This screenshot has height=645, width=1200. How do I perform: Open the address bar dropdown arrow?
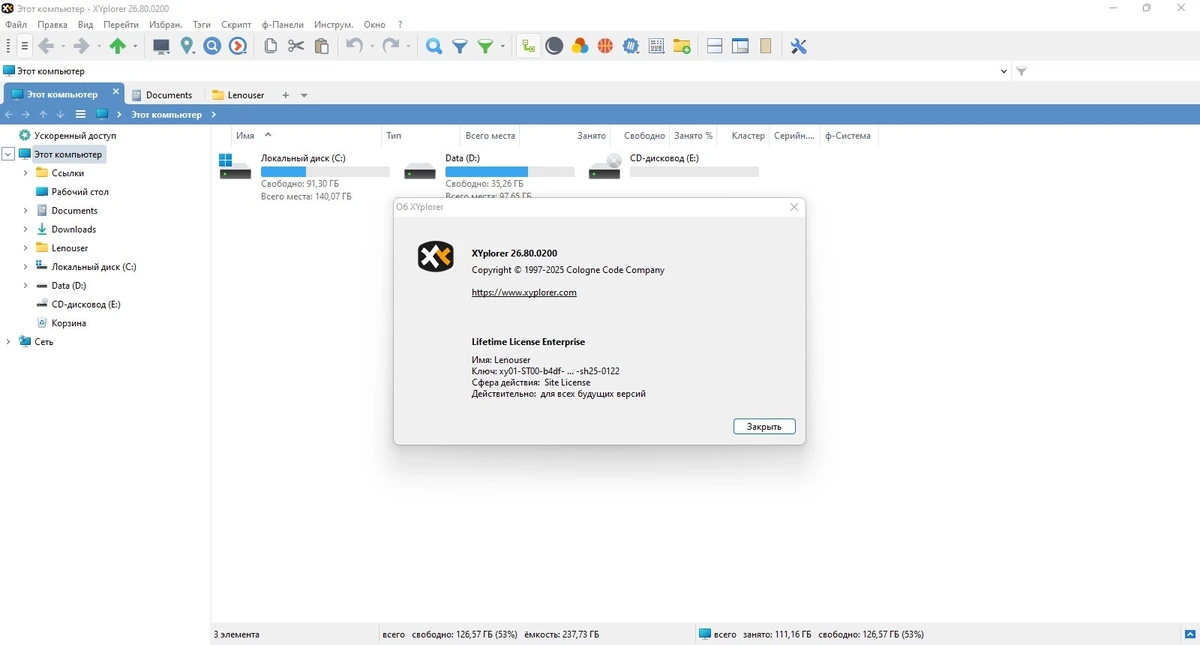(x=1004, y=72)
